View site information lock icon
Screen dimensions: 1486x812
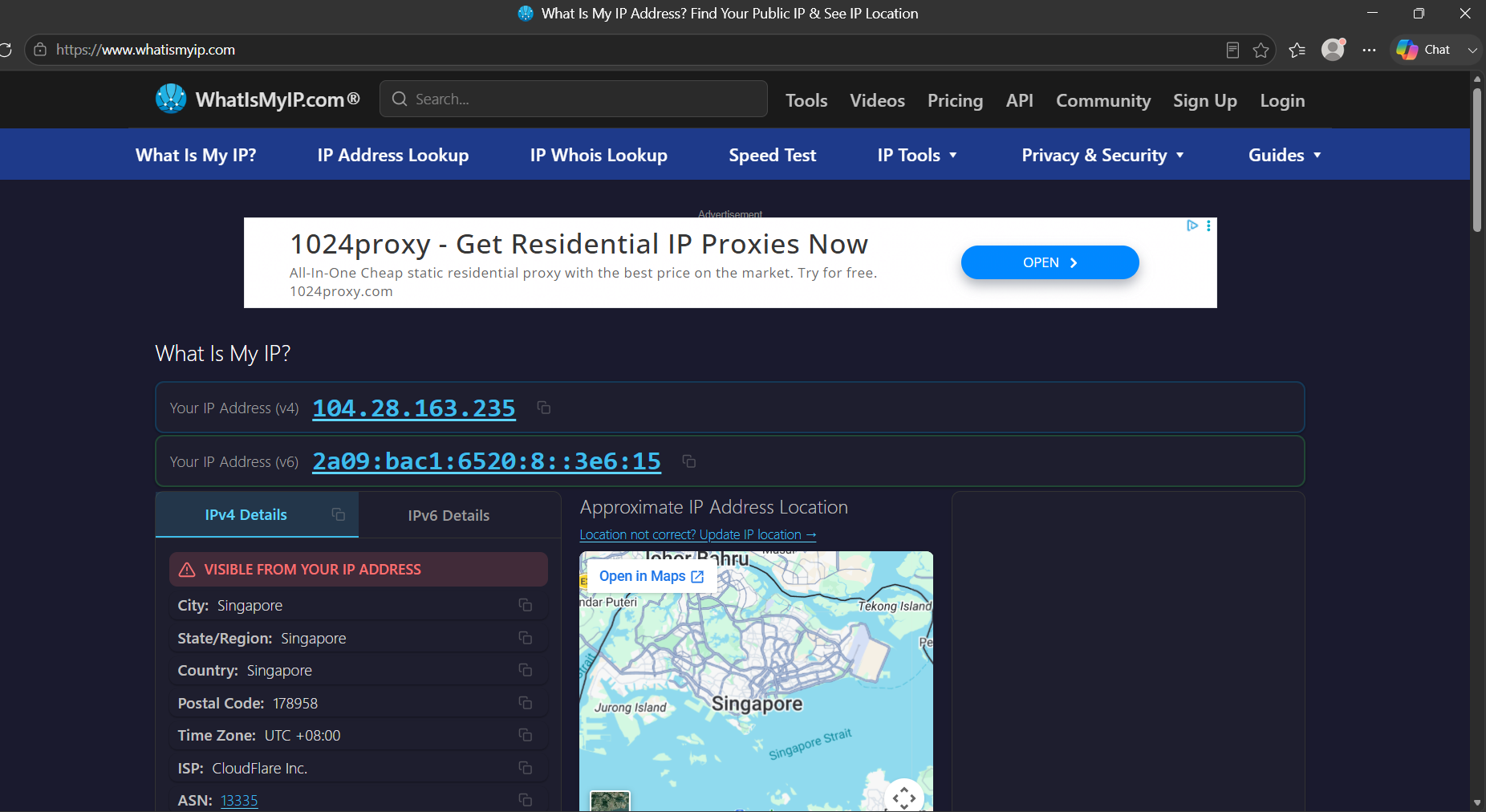click(x=40, y=50)
